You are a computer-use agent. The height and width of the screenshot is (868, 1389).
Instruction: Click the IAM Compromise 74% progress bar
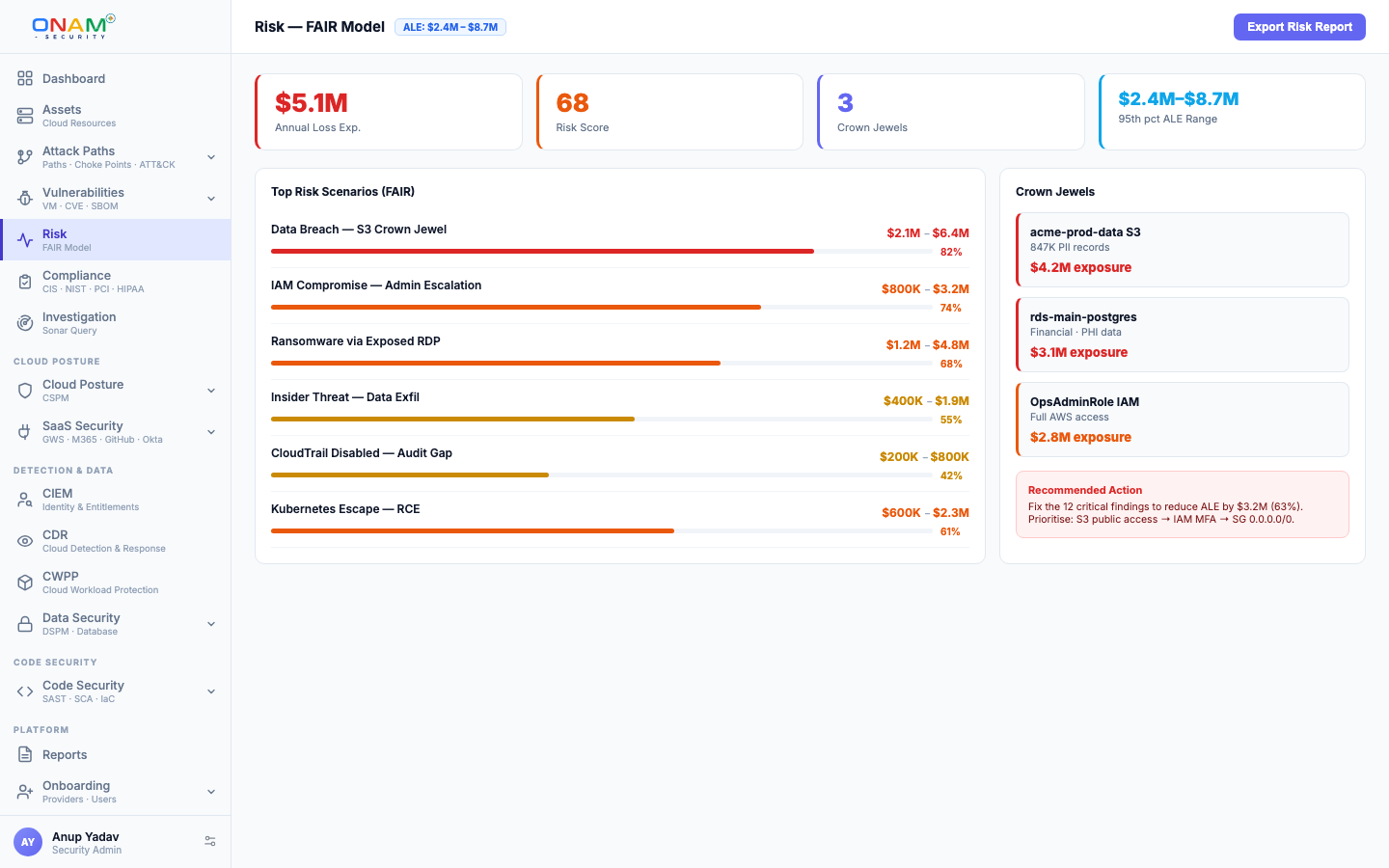coord(600,307)
